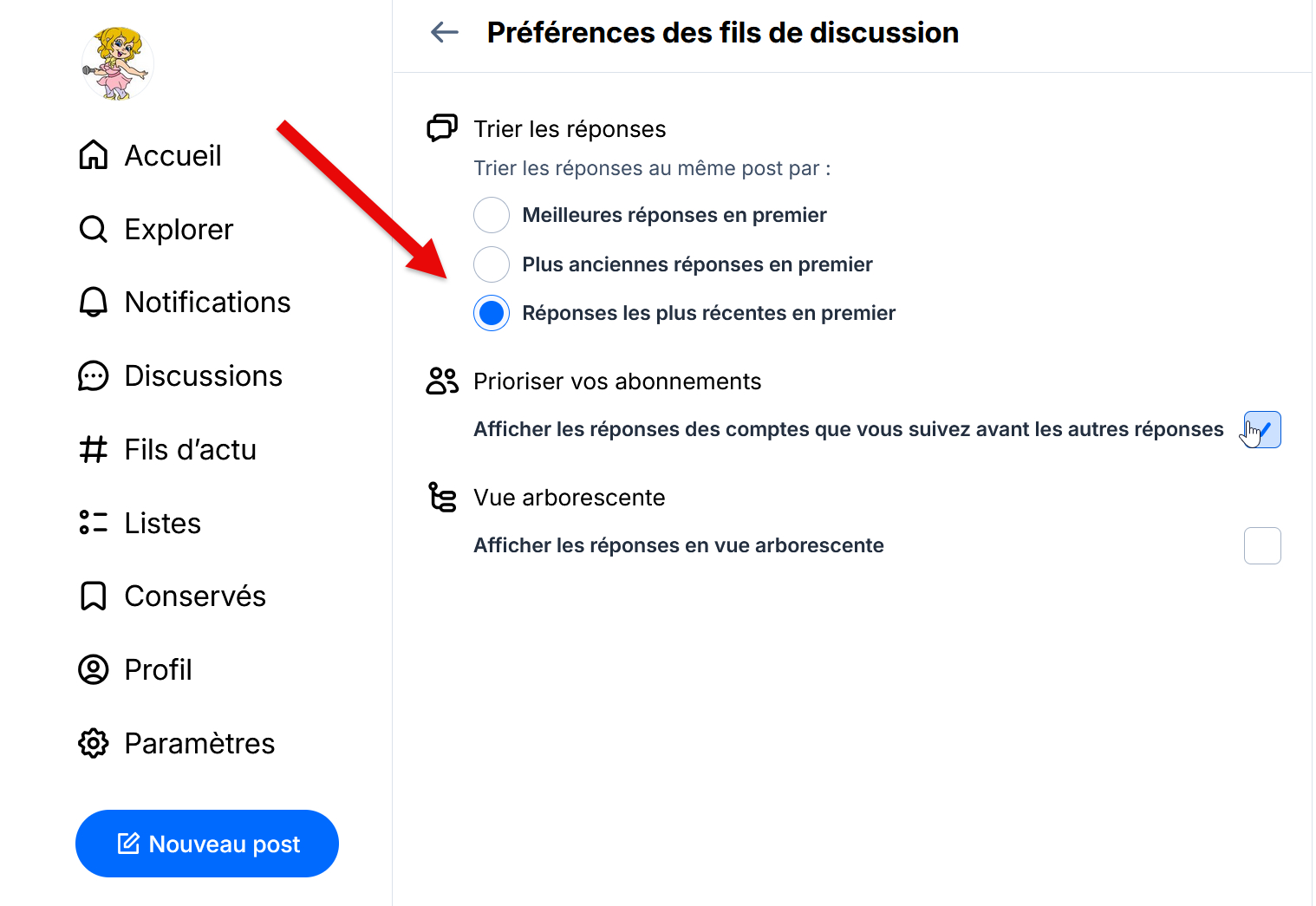Click the Listes icon in sidebar
The height and width of the screenshot is (906, 1316).
click(94, 523)
